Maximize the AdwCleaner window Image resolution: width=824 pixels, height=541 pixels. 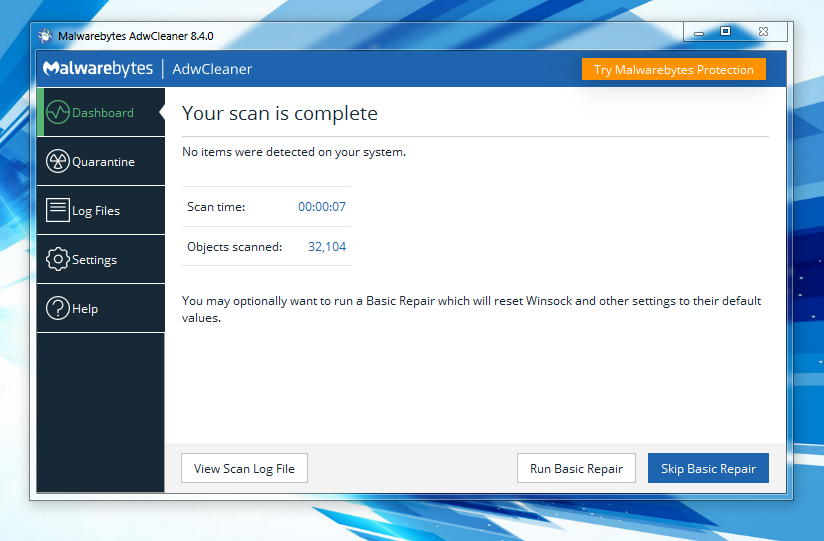[x=725, y=32]
